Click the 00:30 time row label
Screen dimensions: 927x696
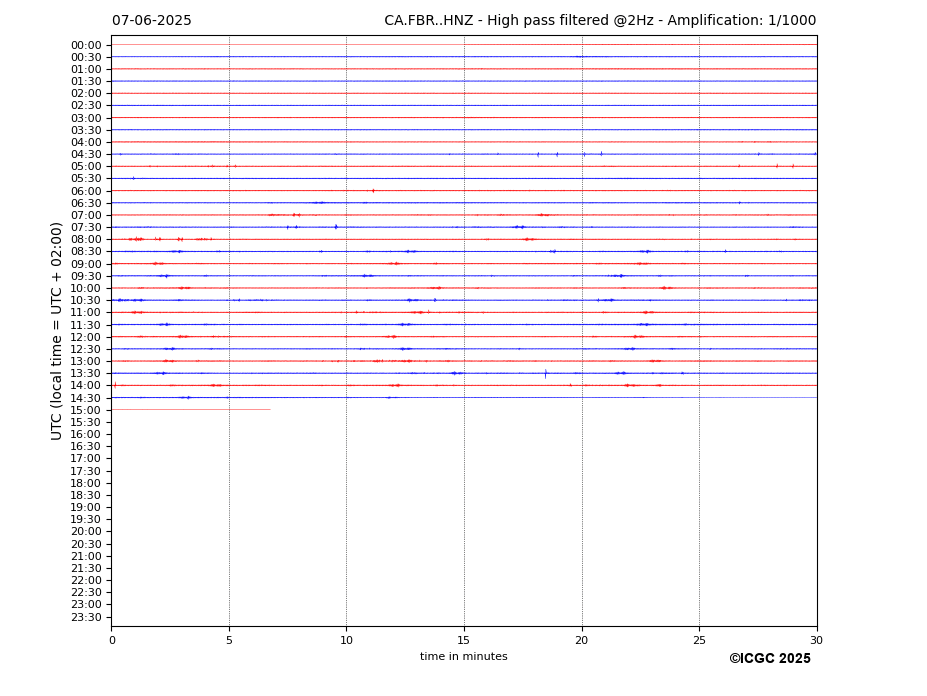click(86, 57)
